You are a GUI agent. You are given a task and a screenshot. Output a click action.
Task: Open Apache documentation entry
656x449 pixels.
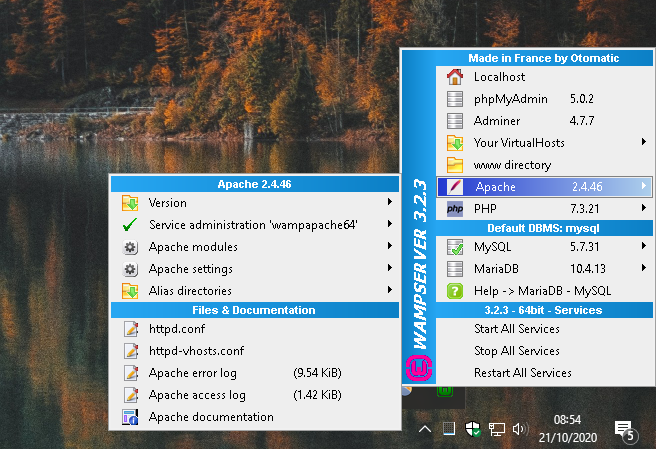[x=254, y=417]
